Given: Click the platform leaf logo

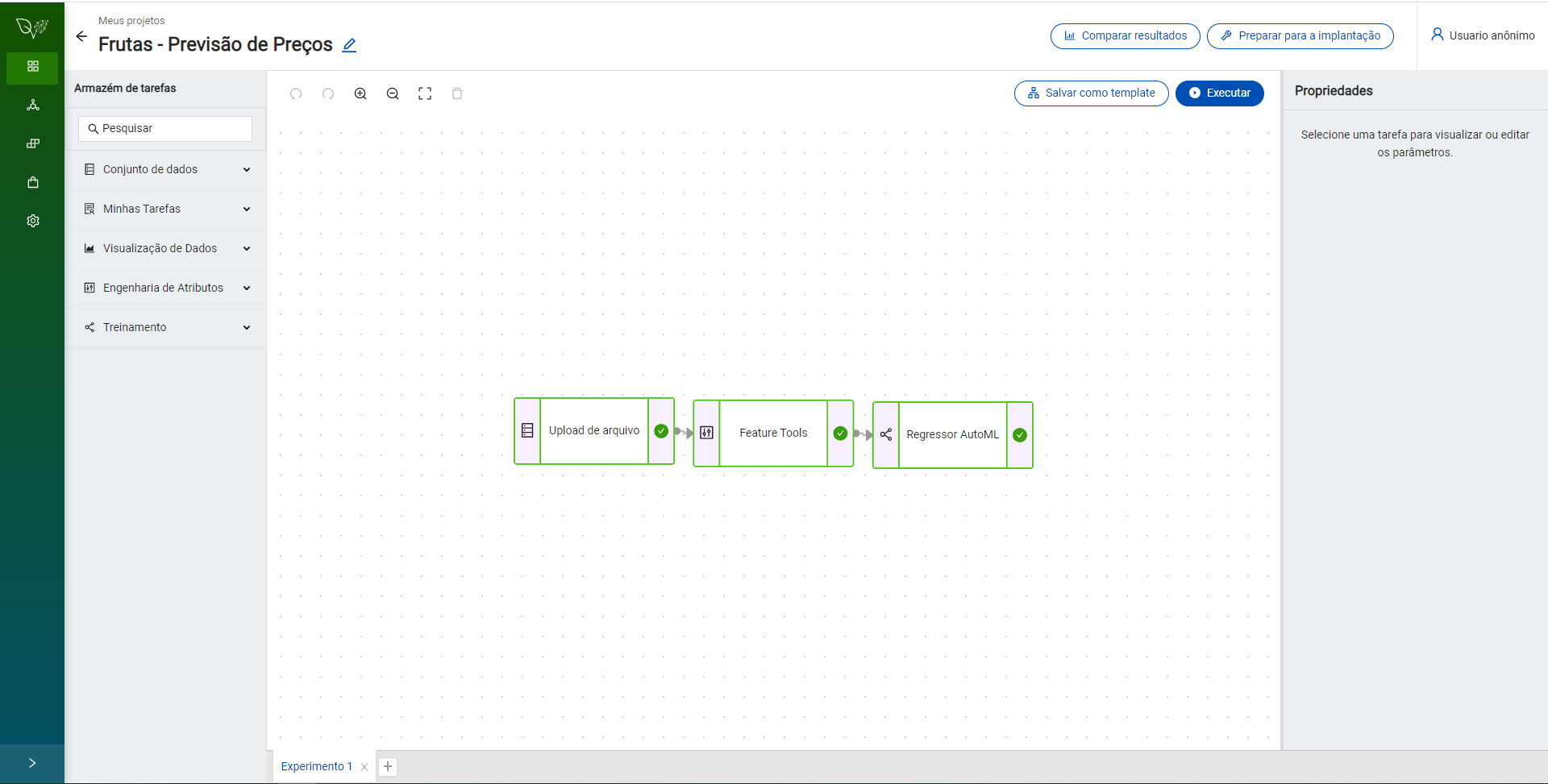Looking at the screenshot, I should (x=32, y=27).
